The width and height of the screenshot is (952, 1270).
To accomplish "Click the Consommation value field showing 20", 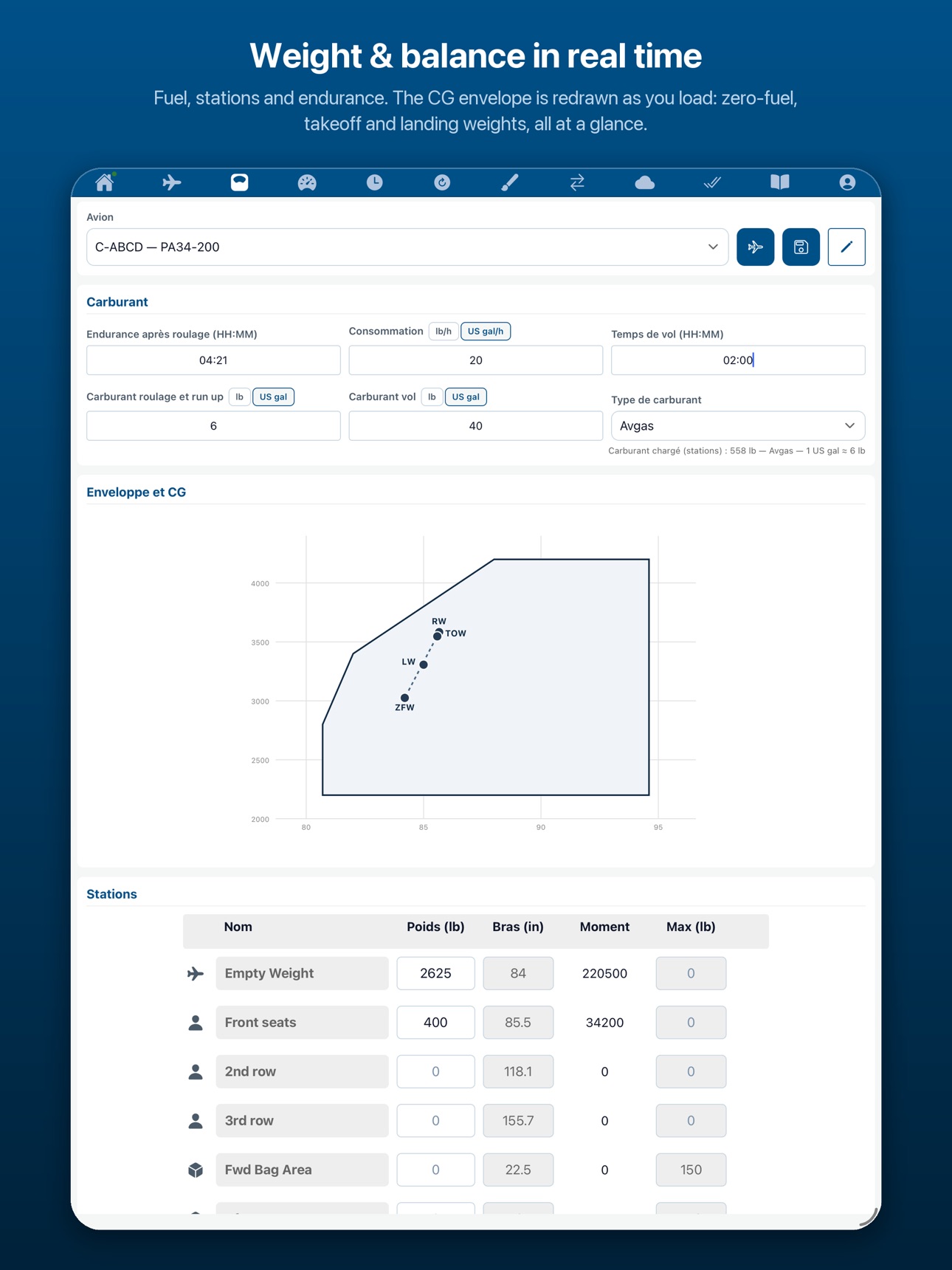I will pos(476,360).
